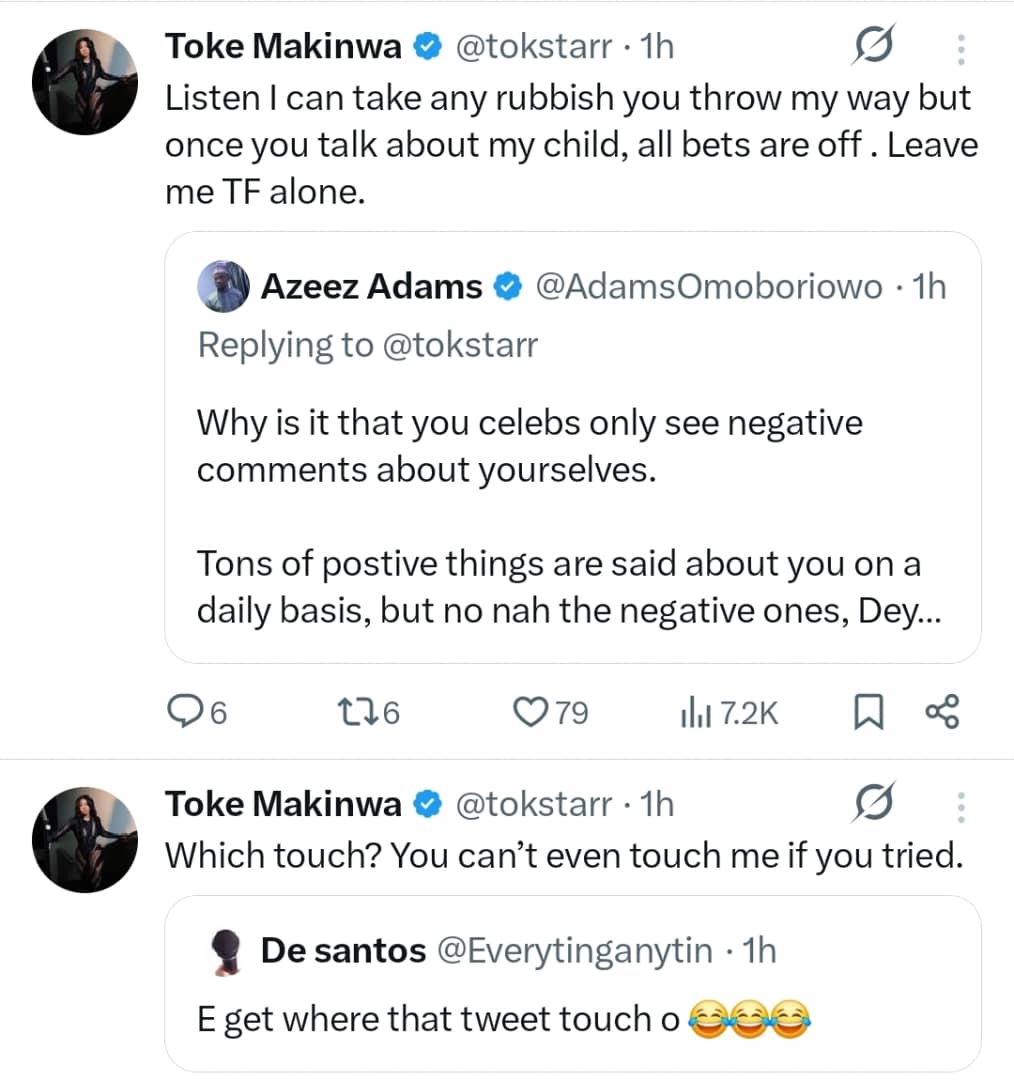This screenshot has height=1080, width=1014.
Task: Bookmark Azeez Adams' reply using the flag icon
Action: click(869, 712)
